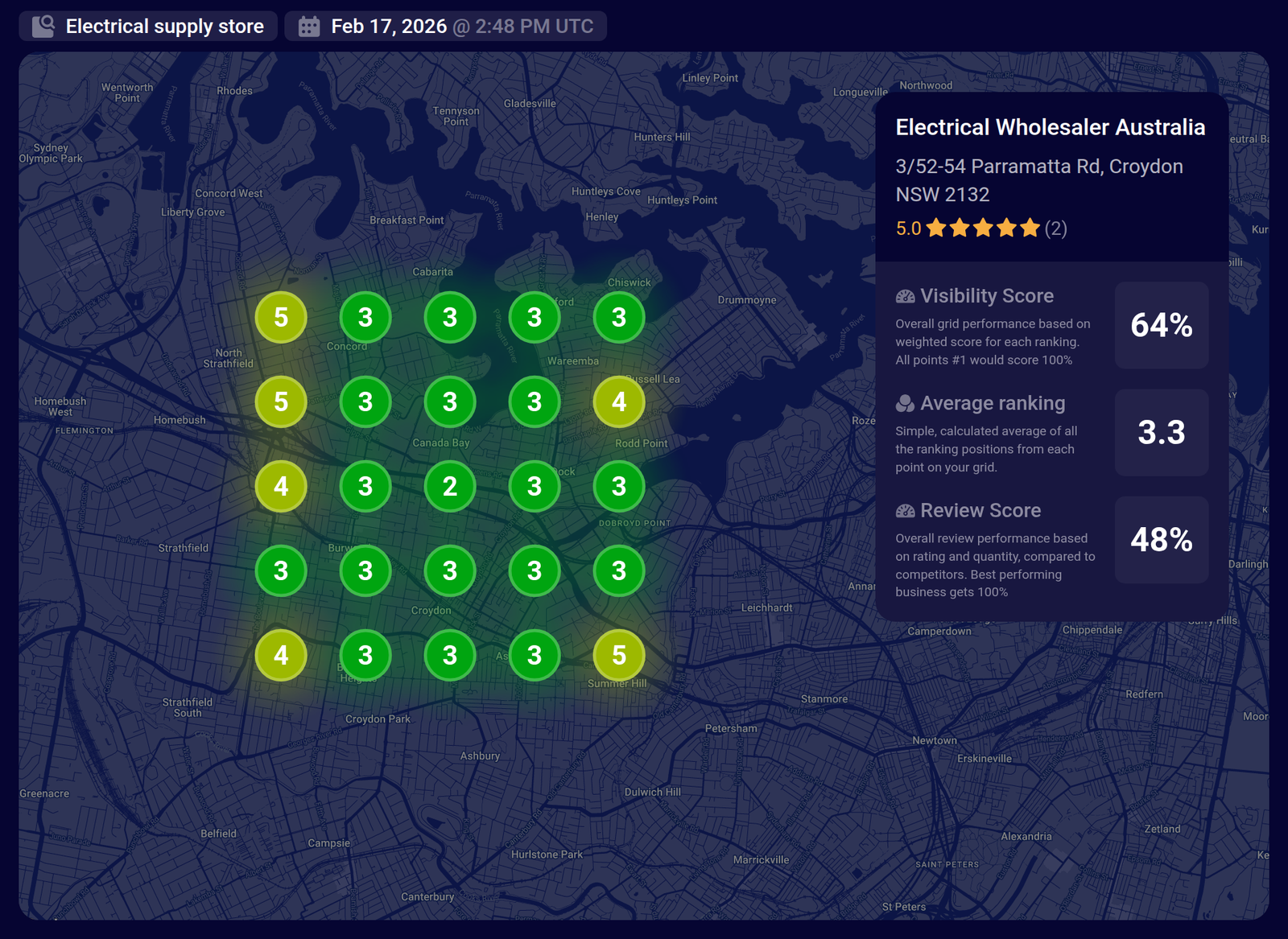Click the fifth star in the rating row
Viewport: 1288px width, 939px height.
[x=1030, y=229]
